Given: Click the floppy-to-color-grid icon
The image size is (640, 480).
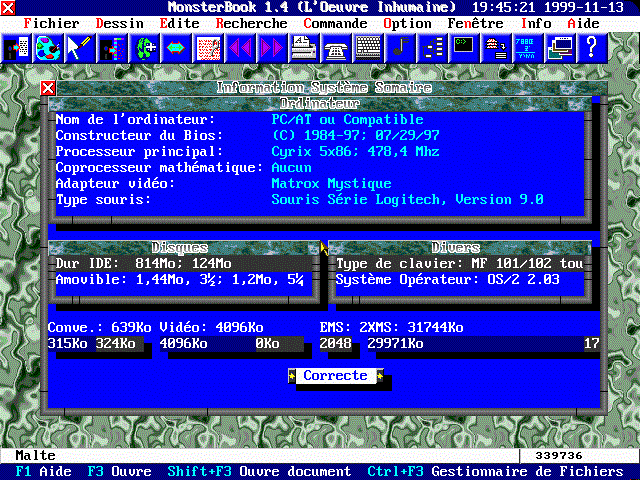Looking at the screenshot, I should click(x=112, y=48).
